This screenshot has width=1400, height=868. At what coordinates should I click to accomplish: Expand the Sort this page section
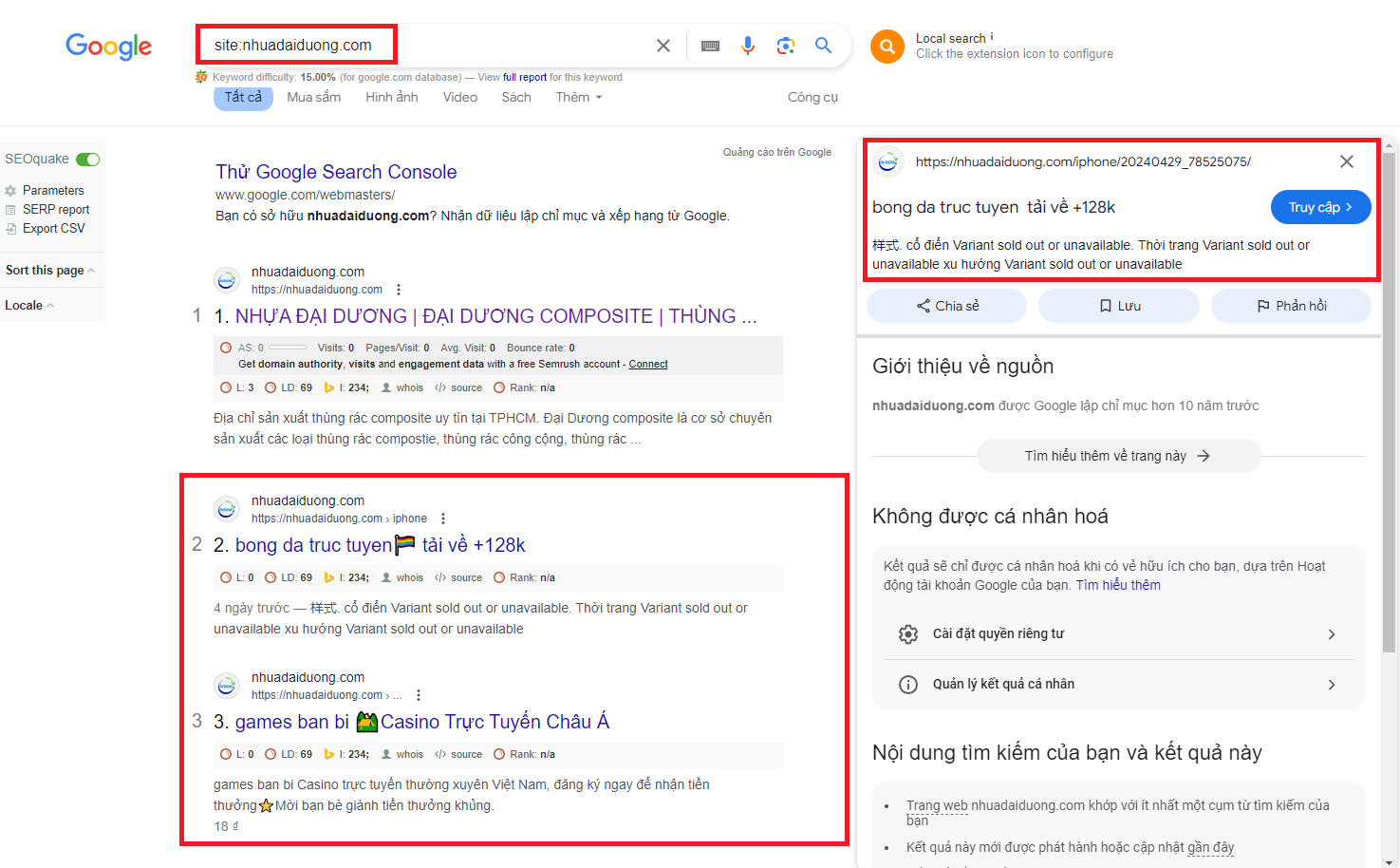pos(50,271)
